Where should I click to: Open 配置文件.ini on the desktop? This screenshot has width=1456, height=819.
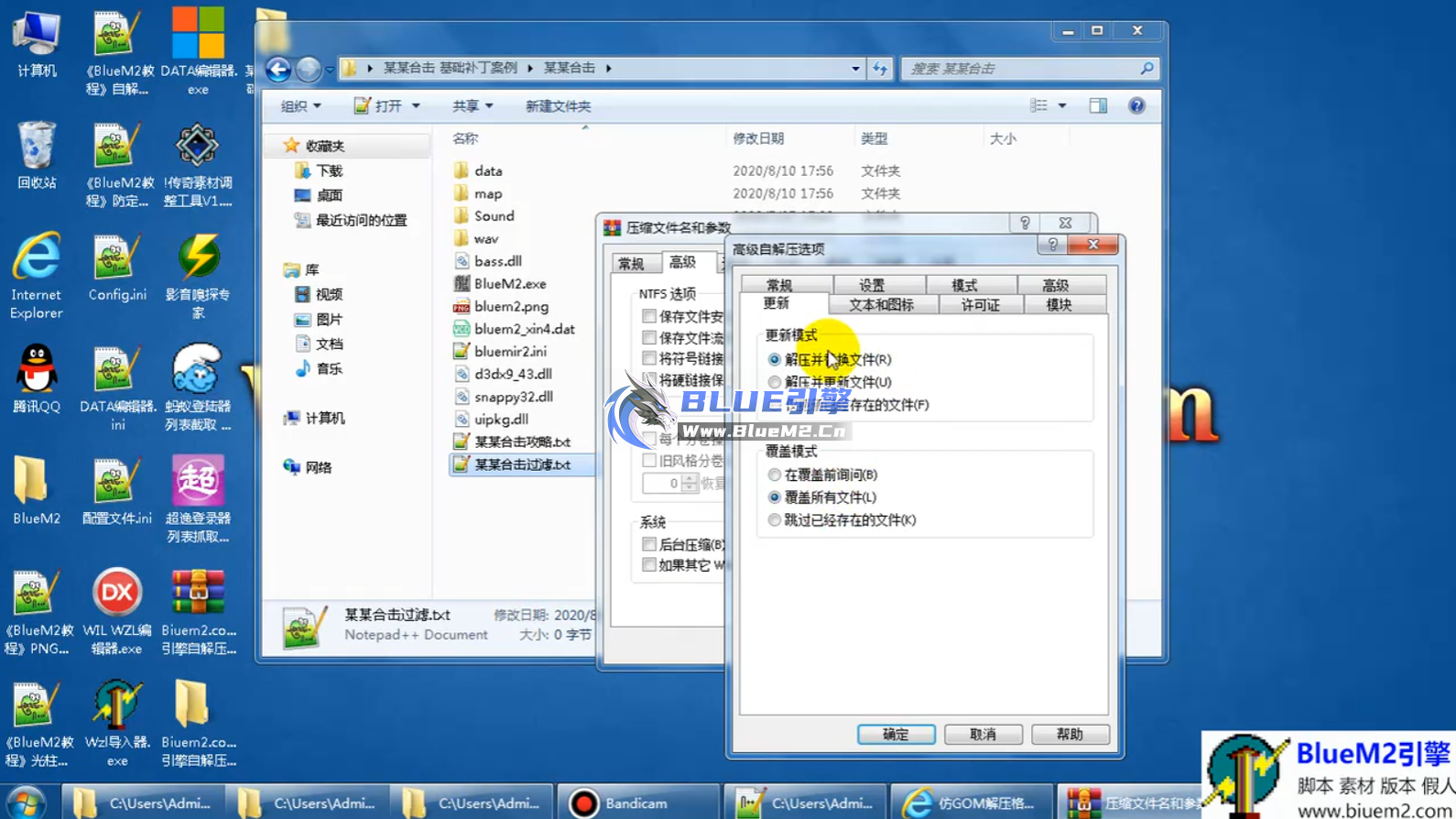117,490
